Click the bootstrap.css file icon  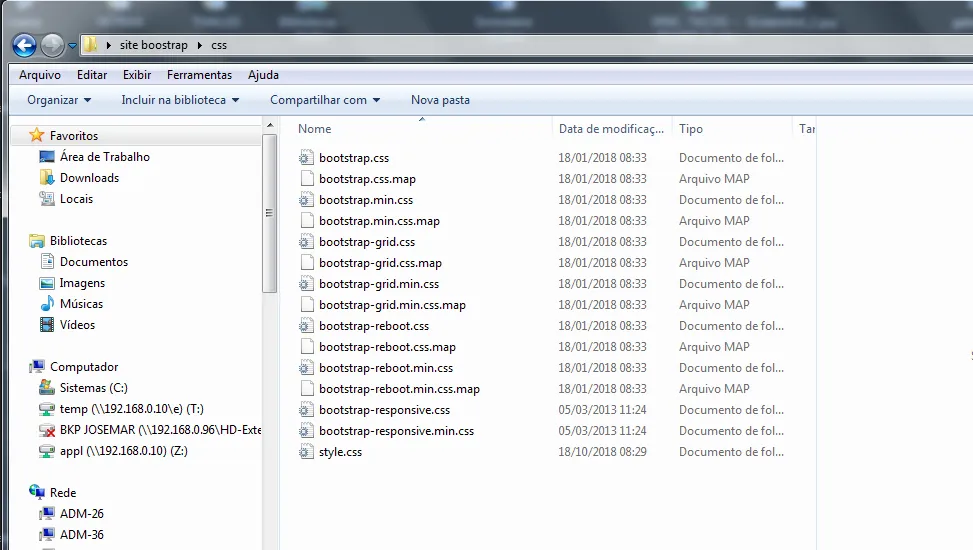306,157
